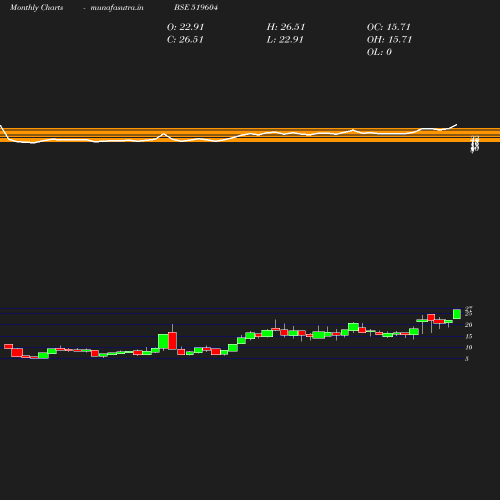Click the "OL: 0" reading
This screenshot has width=500, height=500.
(379, 52)
